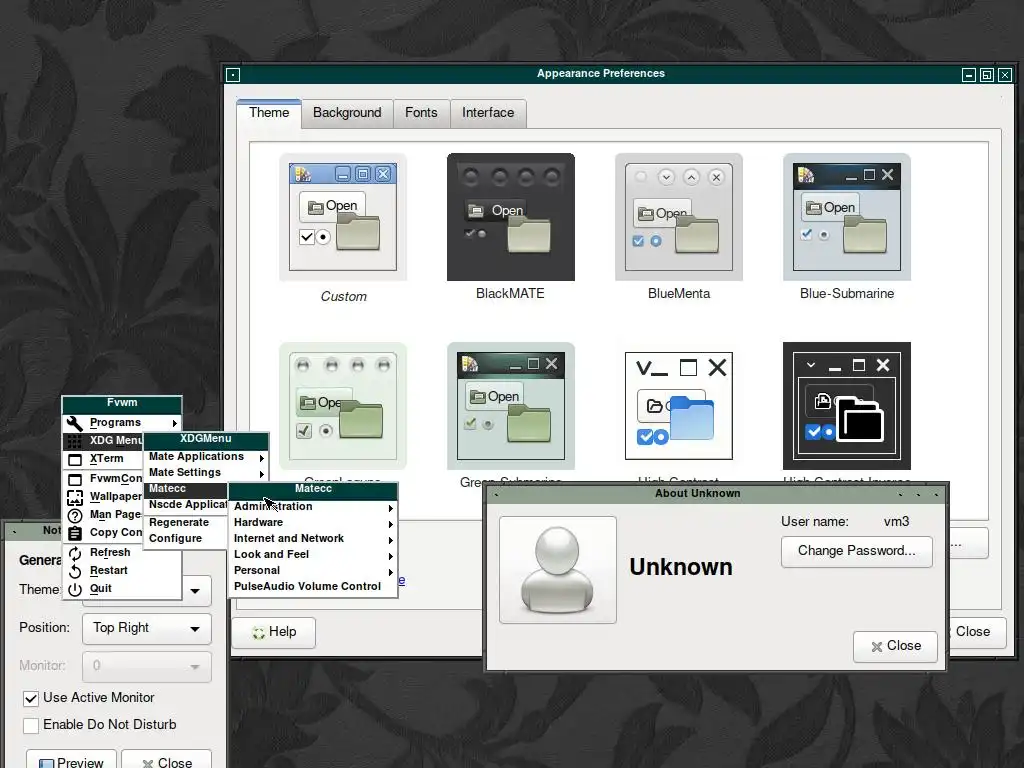Image resolution: width=1024 pixels, height=768 pixels.
Task: Expand the Personal submenu
Action: tap(313, 570)
